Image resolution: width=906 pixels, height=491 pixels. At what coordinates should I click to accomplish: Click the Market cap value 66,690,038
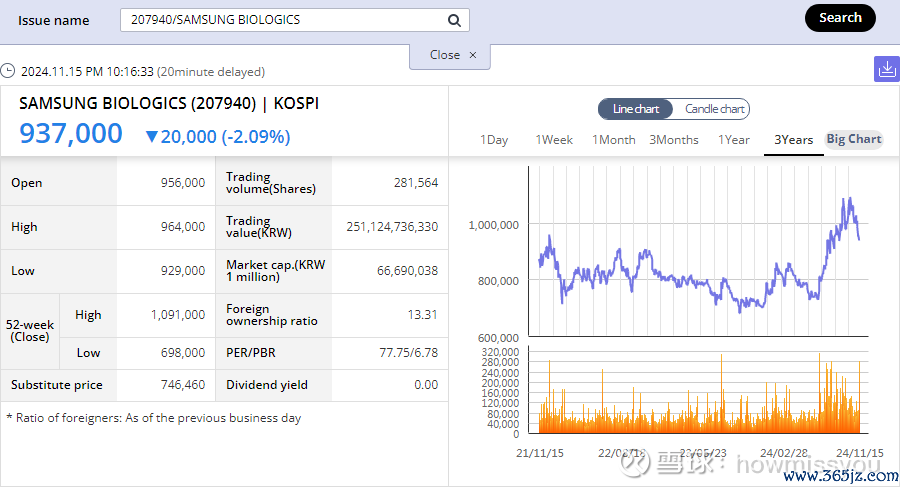click(407, 271)
